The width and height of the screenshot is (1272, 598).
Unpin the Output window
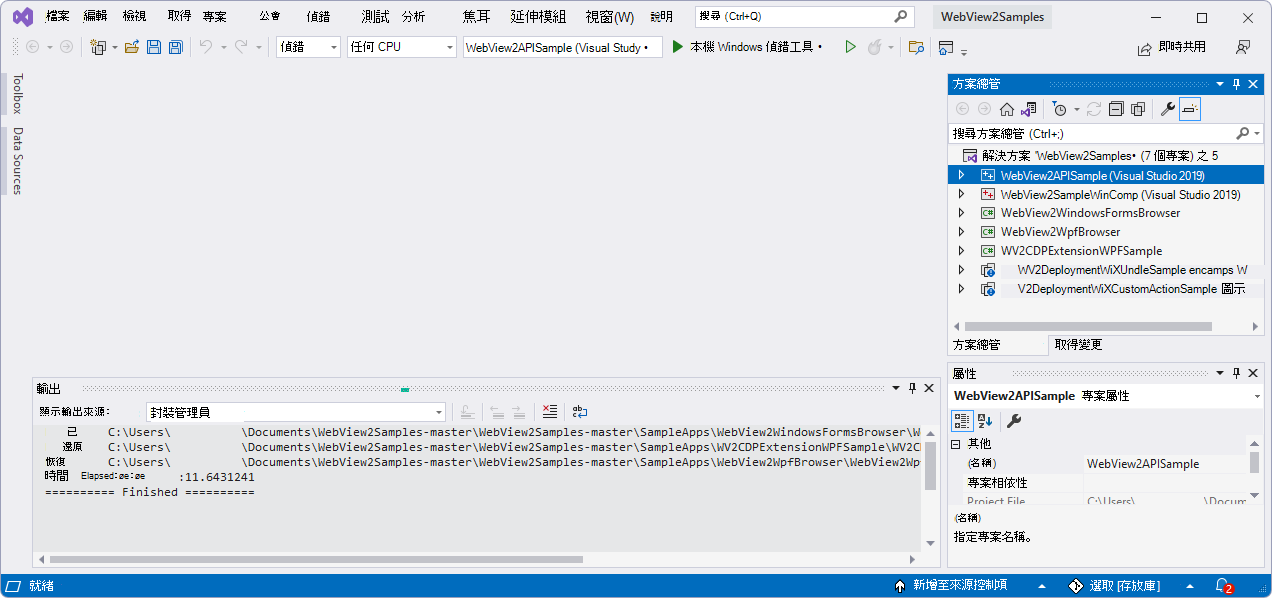912,387
